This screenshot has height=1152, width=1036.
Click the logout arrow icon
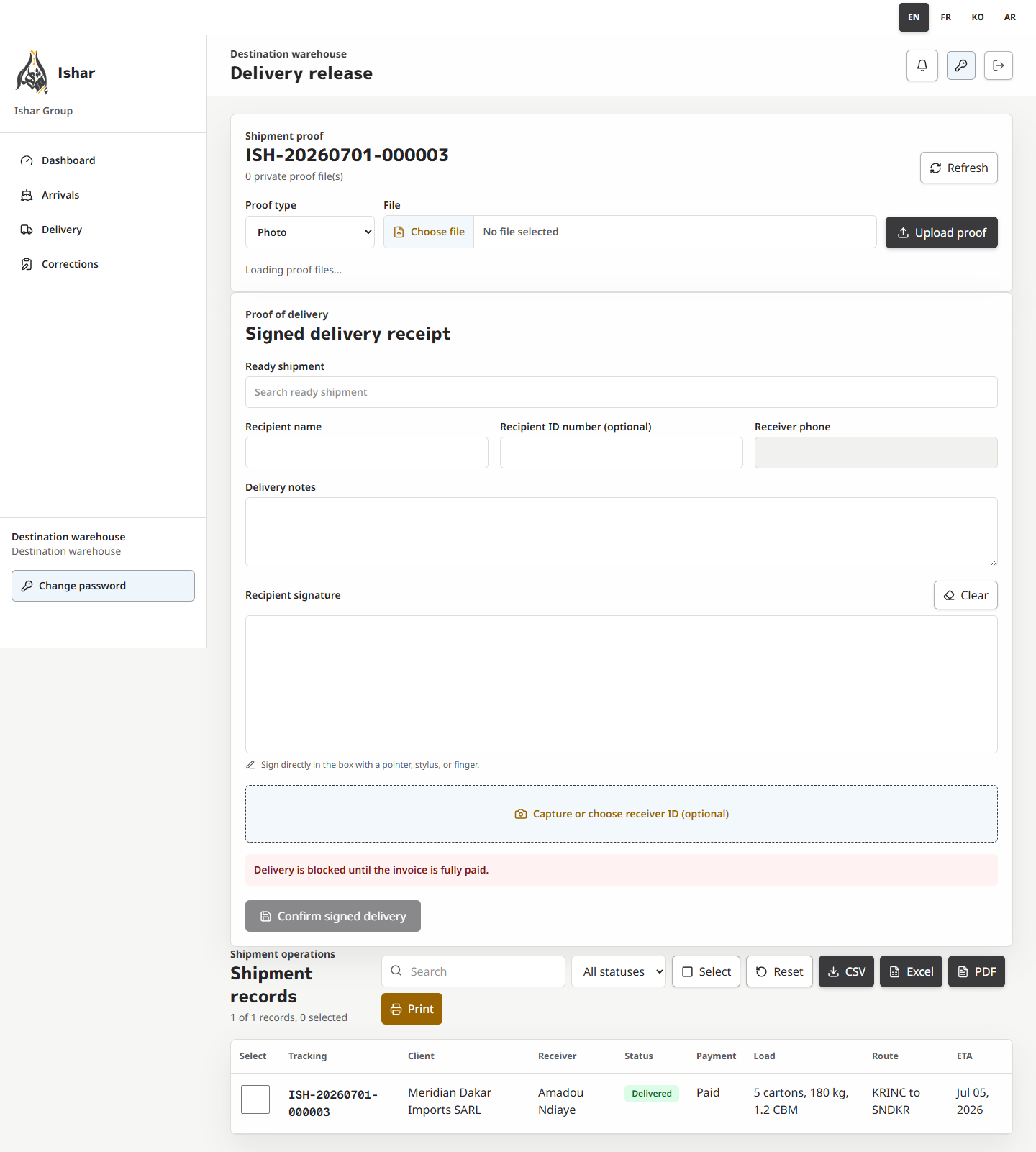998,65
